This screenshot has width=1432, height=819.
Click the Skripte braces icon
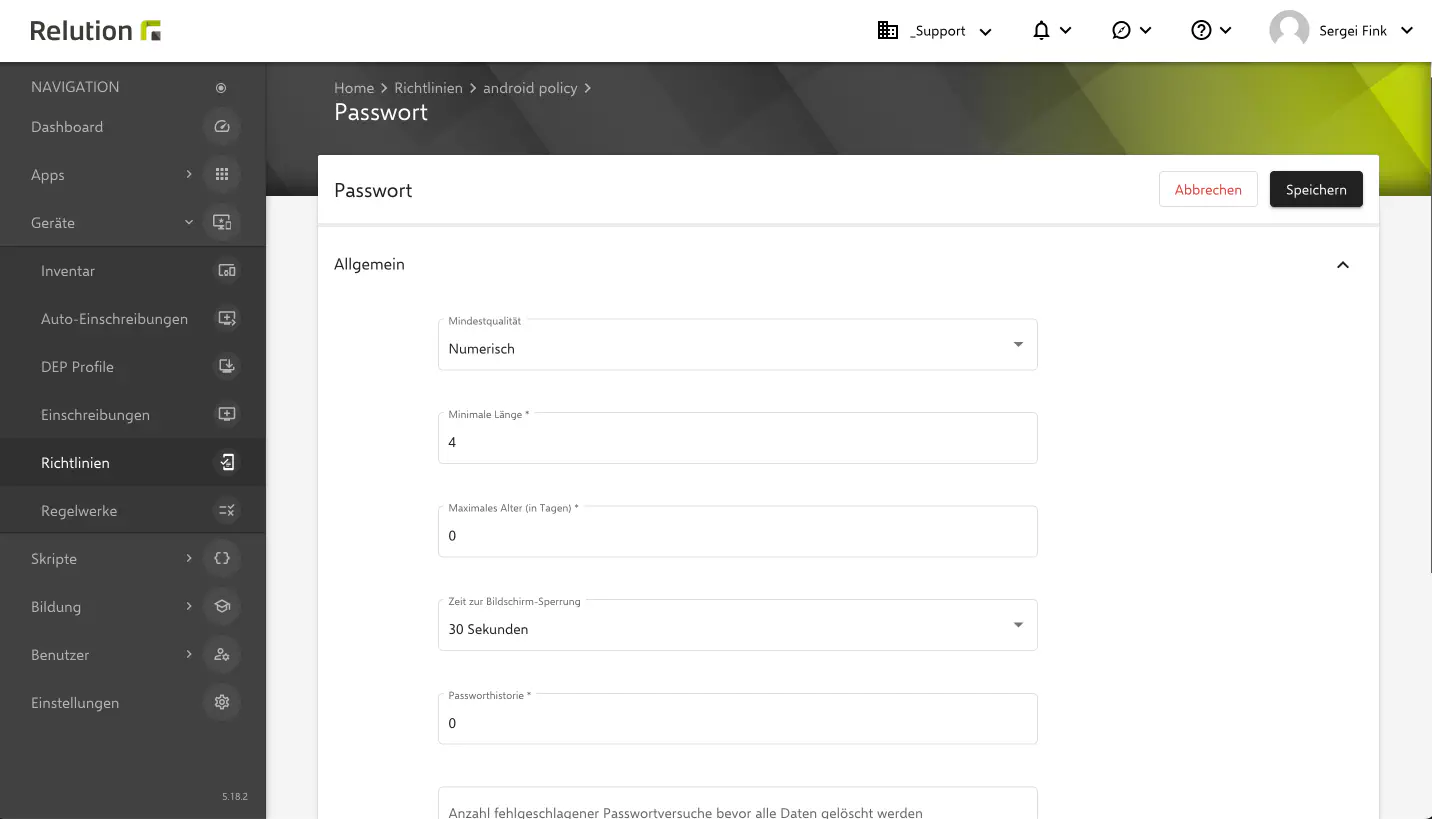pos(222,559)
